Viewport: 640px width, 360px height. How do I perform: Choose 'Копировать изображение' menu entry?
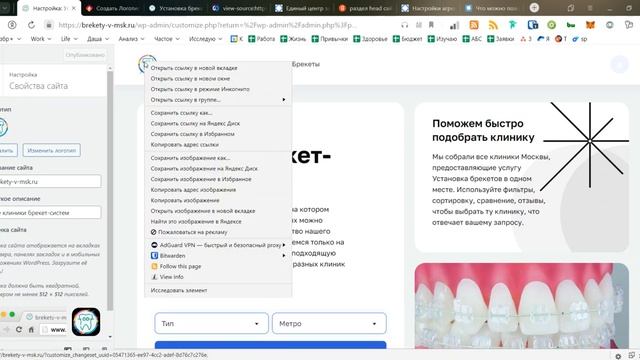[218, 200]
